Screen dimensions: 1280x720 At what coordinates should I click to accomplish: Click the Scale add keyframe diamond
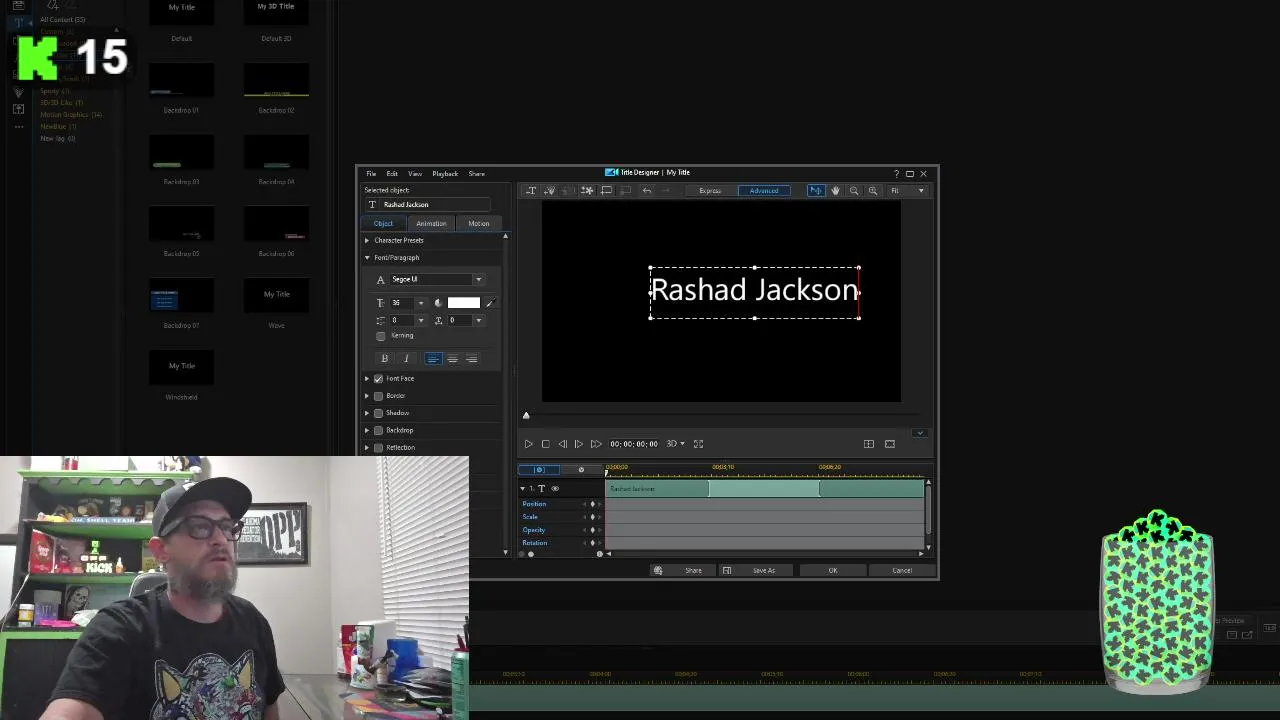(x=592, y=517)
